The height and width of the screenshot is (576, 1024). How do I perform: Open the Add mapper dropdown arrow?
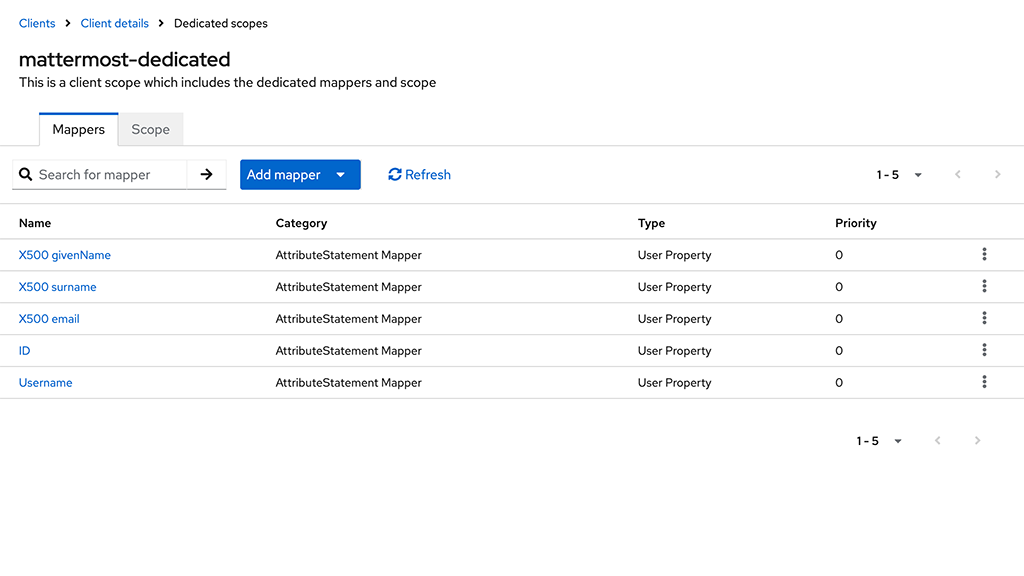(x=341, y=174)
